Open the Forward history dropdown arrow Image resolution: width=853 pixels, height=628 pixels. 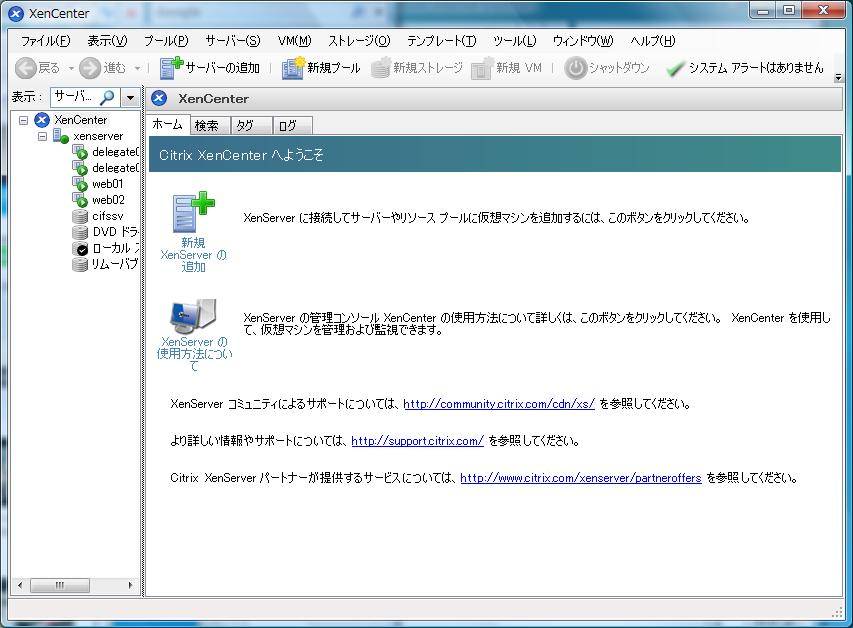(x=137, y=69)
